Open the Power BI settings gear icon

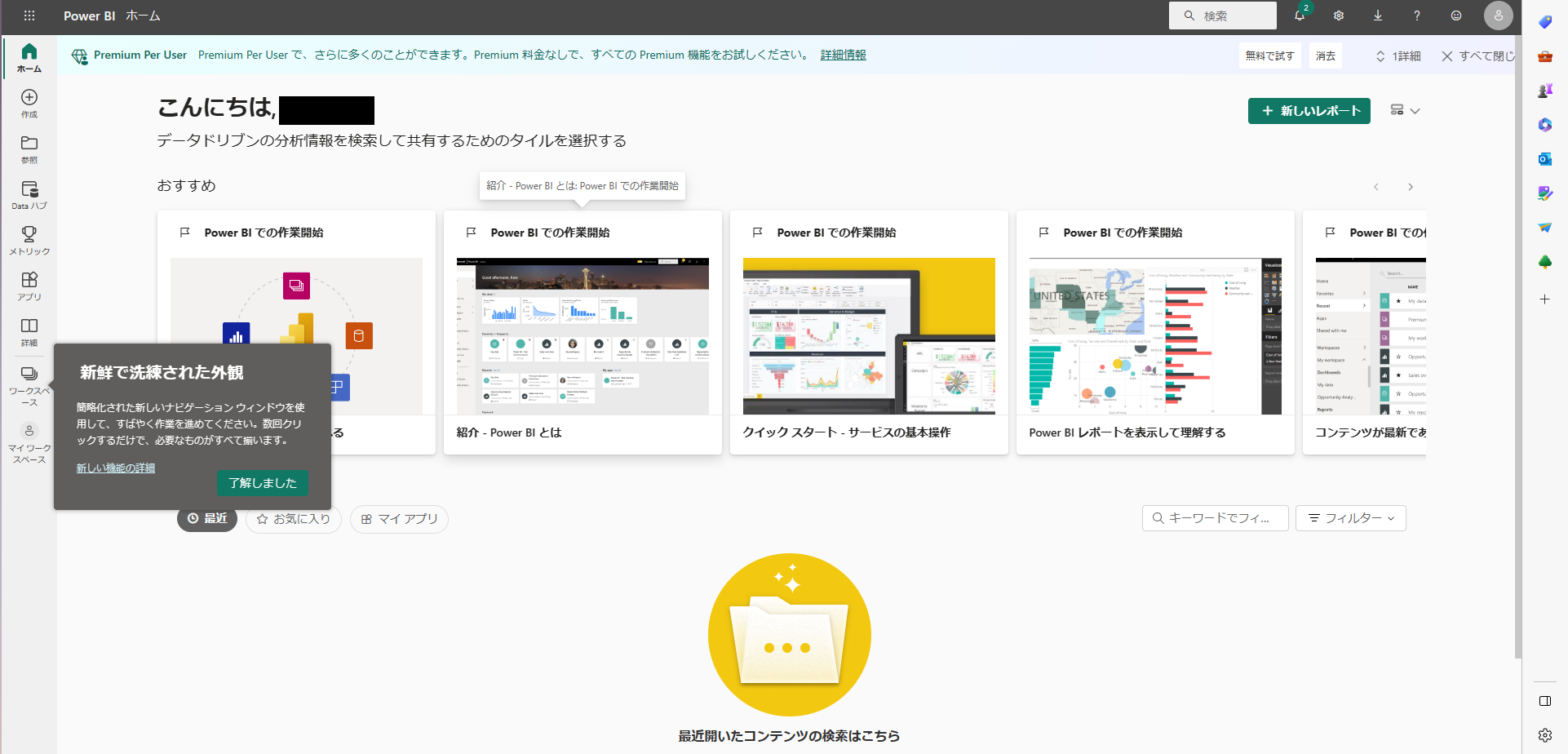pos(1339,16)
